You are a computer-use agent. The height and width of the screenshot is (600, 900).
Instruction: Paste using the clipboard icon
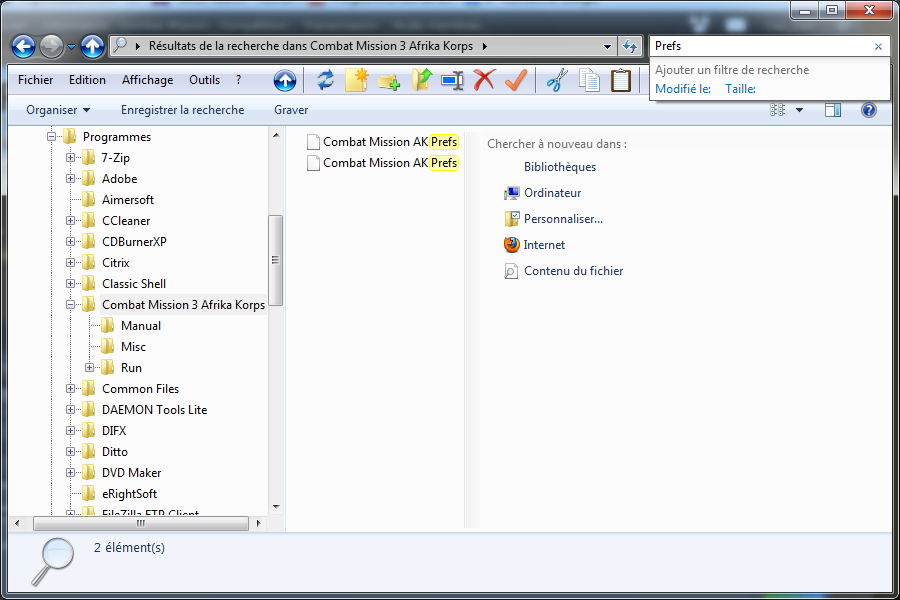point(620,80)
